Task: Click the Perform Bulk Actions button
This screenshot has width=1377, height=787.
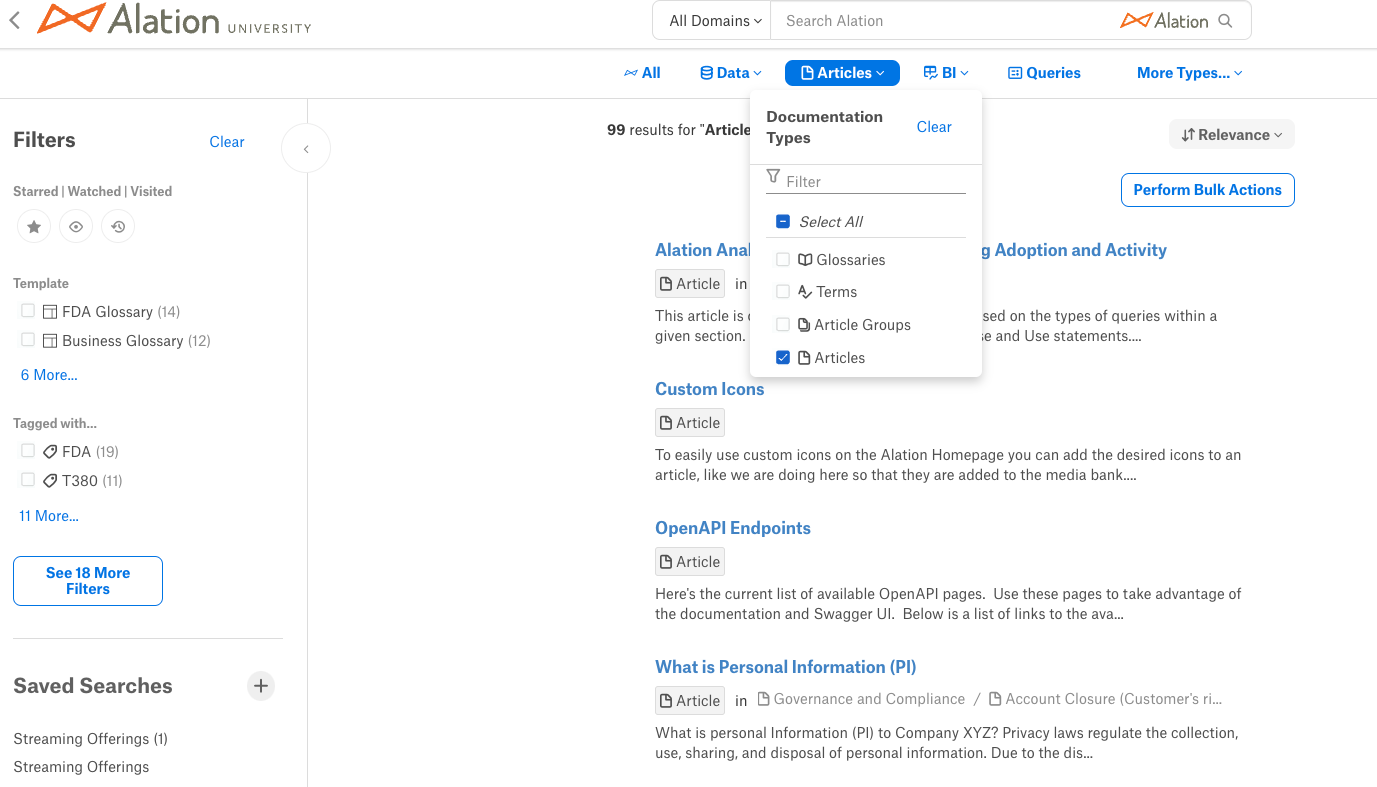Action: tap(1208, 190)
